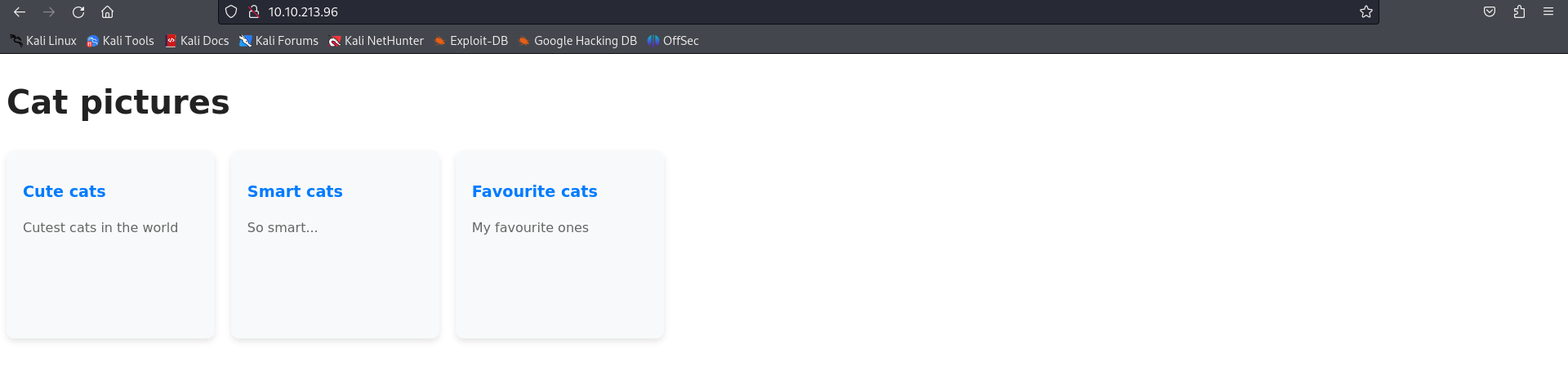Open the Google Hacking DB bookmark
Viewport: 1568px width, 376px height.
(x=577, y=41)
